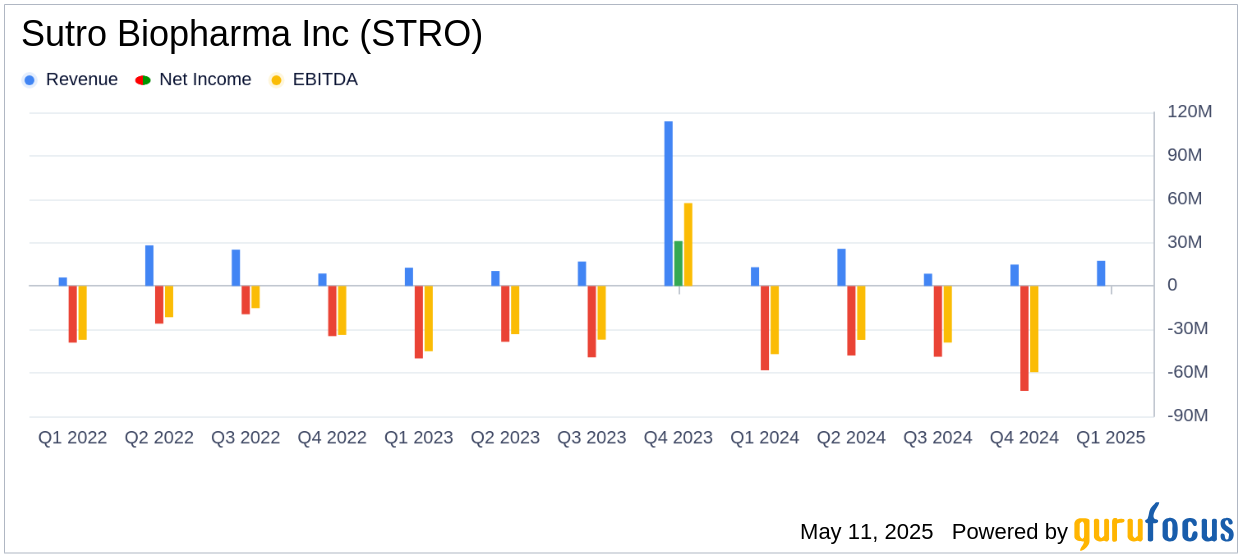This screenshot has width=1242, height=557.
Task: Open the gurufocus logo link
Action: pyautogui.click(x=1153, y=527)
